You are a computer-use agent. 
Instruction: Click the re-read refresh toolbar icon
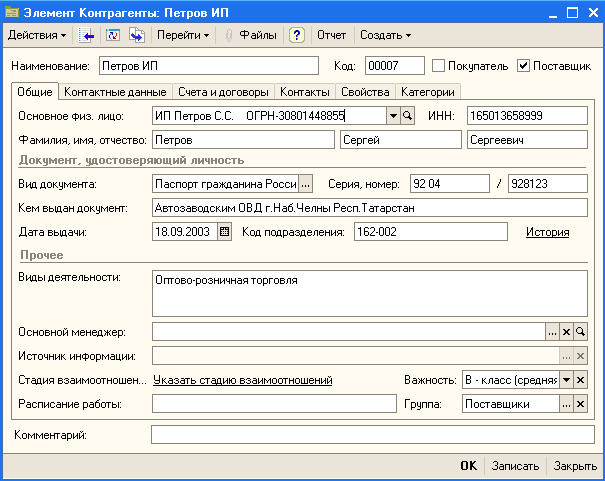click(x=113, y=35)
